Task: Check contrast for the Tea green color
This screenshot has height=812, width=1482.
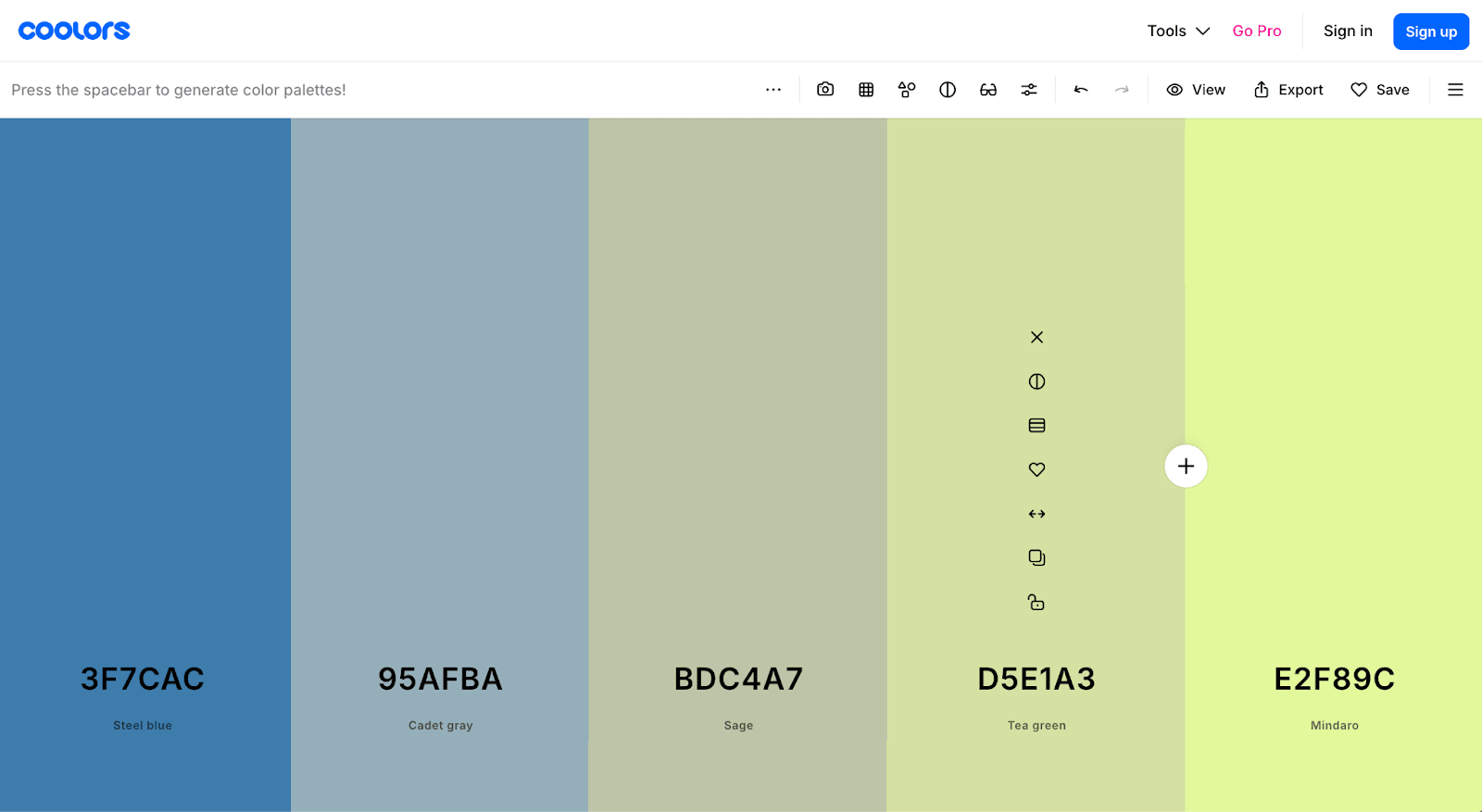Action: click(1036, 381)
